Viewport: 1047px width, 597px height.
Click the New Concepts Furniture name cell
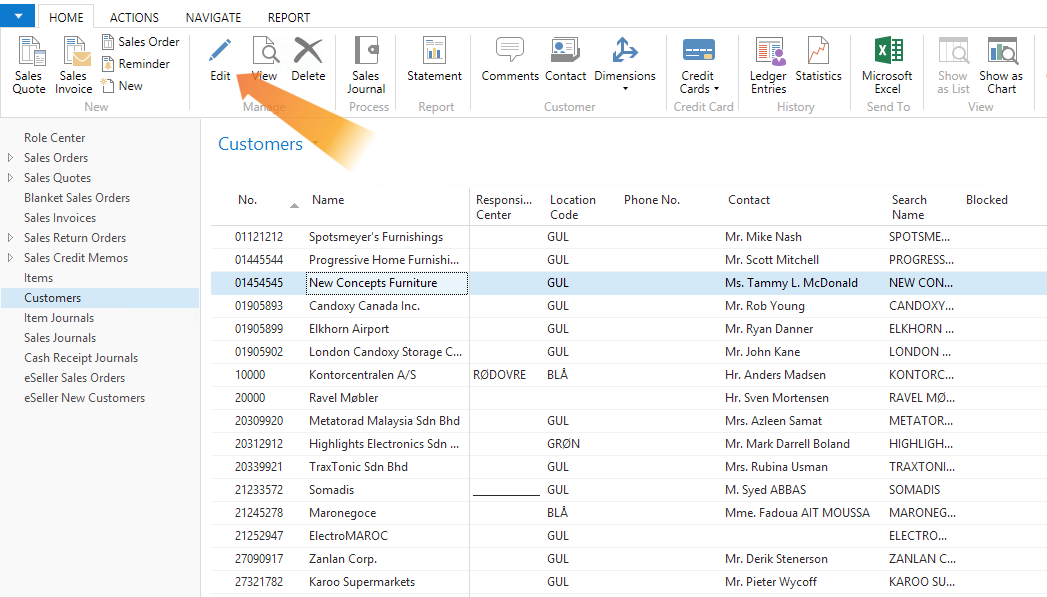tap(387, 283)
